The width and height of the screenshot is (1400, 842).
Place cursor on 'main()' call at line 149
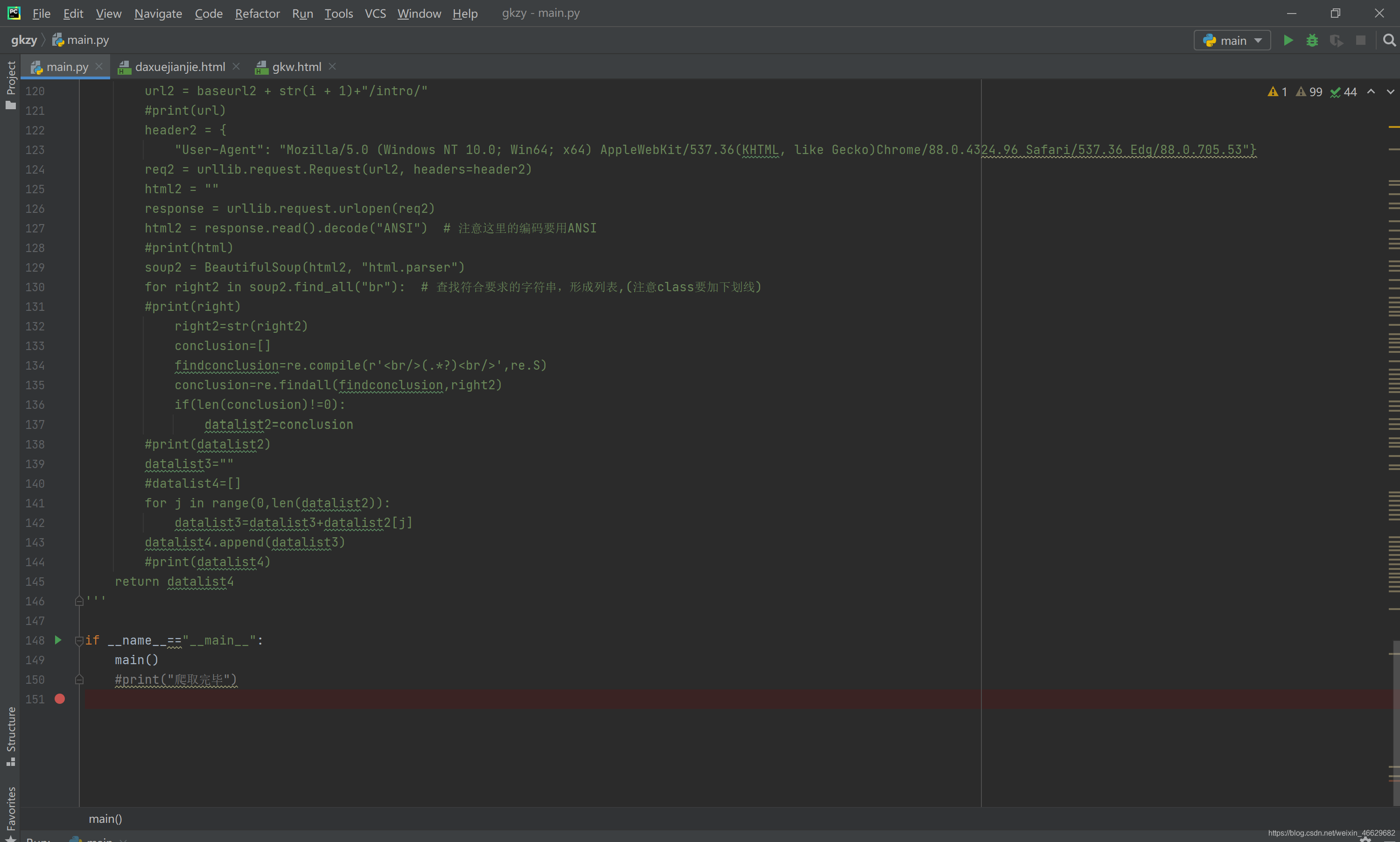click(x=137, y=660)
